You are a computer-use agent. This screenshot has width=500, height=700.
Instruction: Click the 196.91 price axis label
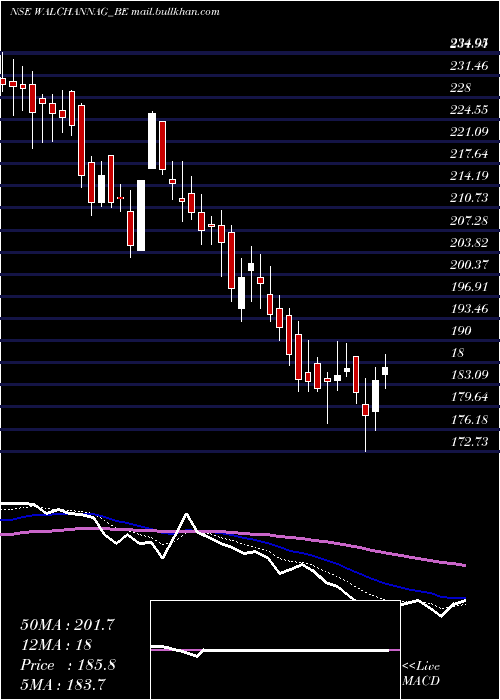(469, 287)
